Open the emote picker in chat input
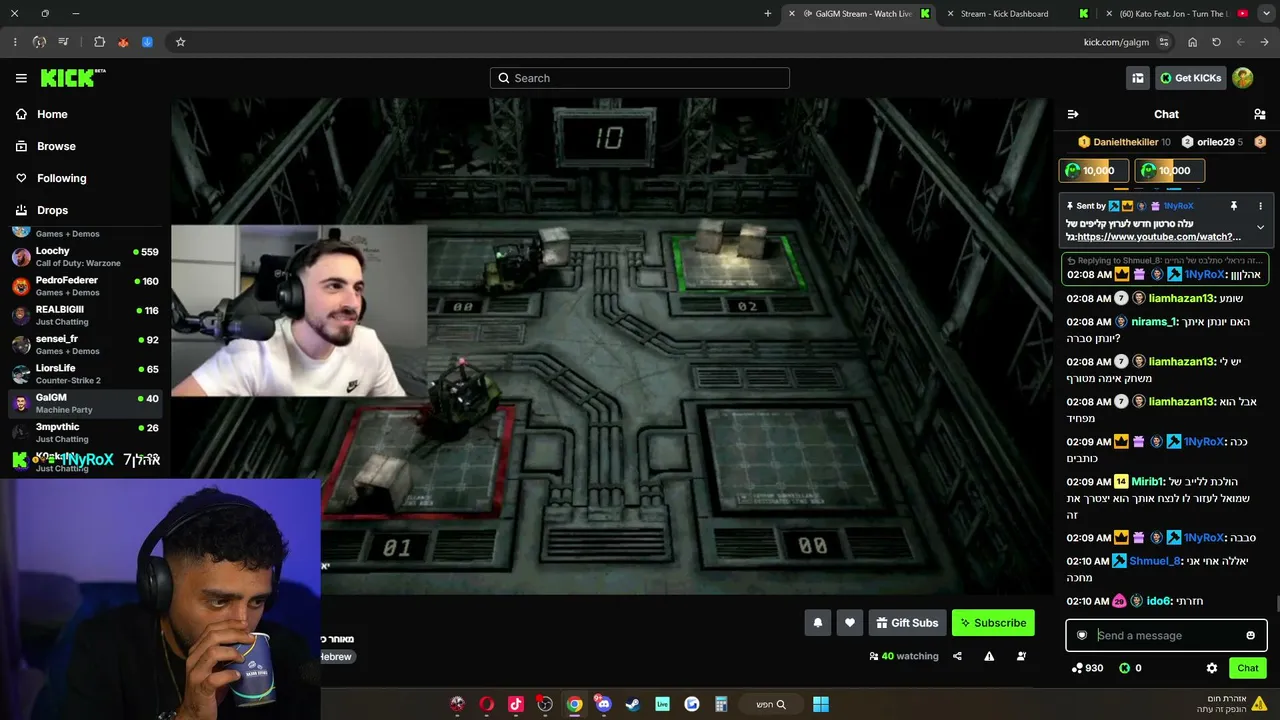 tap(1250, 636)
